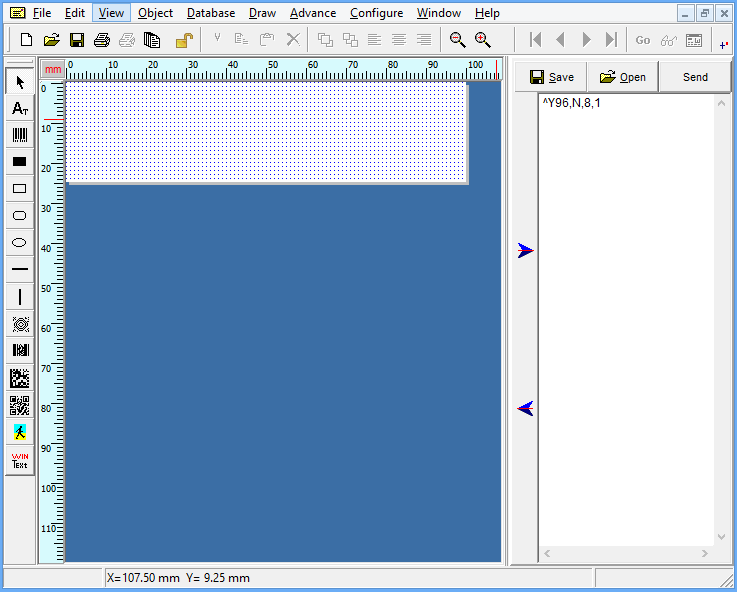Viewport: 737px width, 592px height.
Task: Click the new document icon
Action: [x=26, y=40]
